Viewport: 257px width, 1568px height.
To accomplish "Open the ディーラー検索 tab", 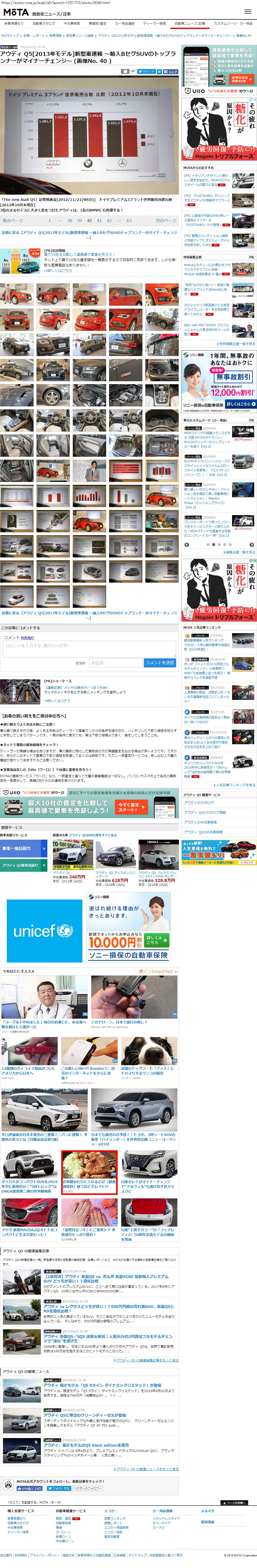I will click(x=154, y=23).
